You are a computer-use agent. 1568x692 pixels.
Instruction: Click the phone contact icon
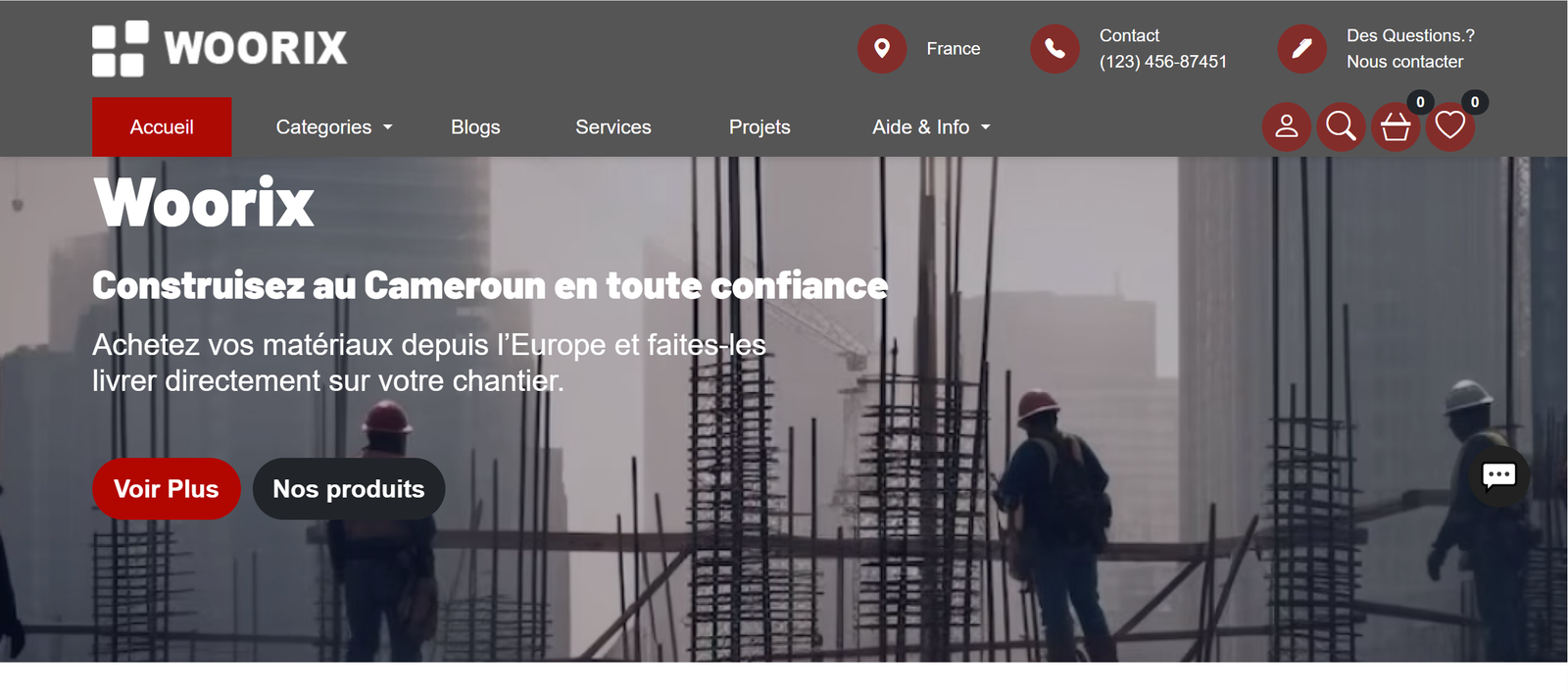pyautogui.click(x=1054, y=48)
